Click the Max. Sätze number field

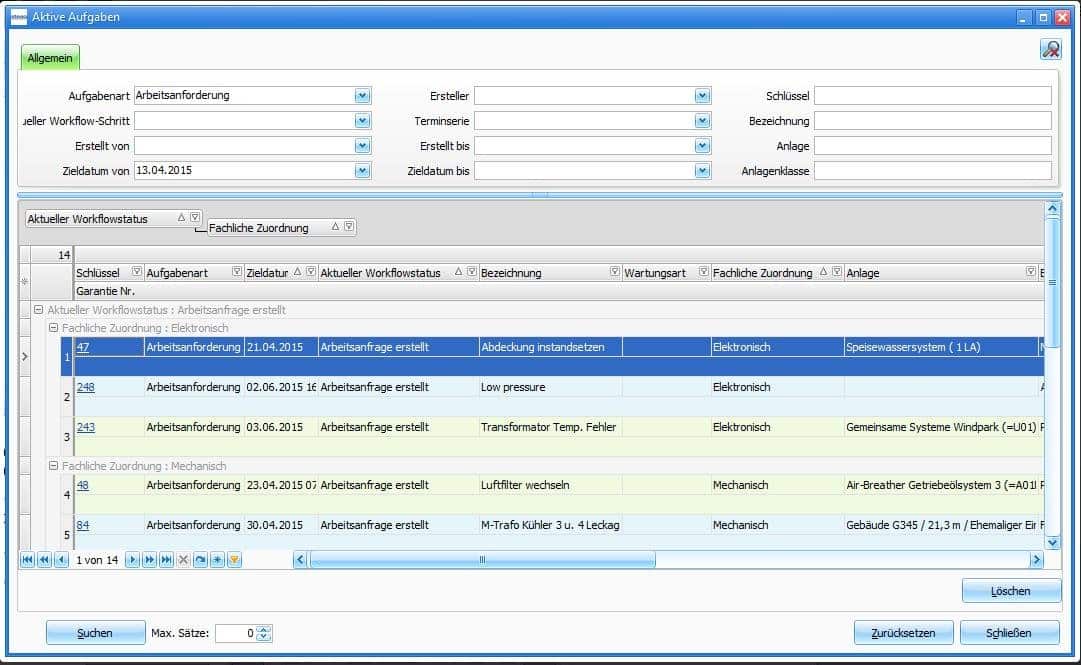pos(236,633)
